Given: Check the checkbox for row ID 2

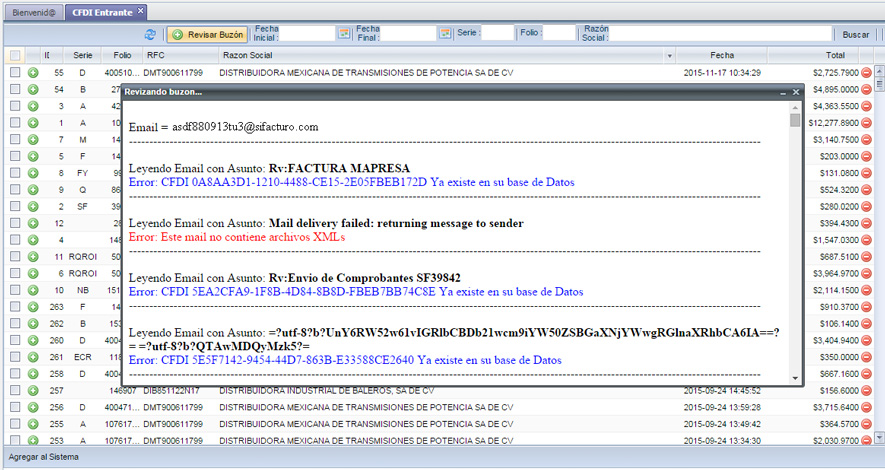Looking at the screenshot, I should [15, 207].
